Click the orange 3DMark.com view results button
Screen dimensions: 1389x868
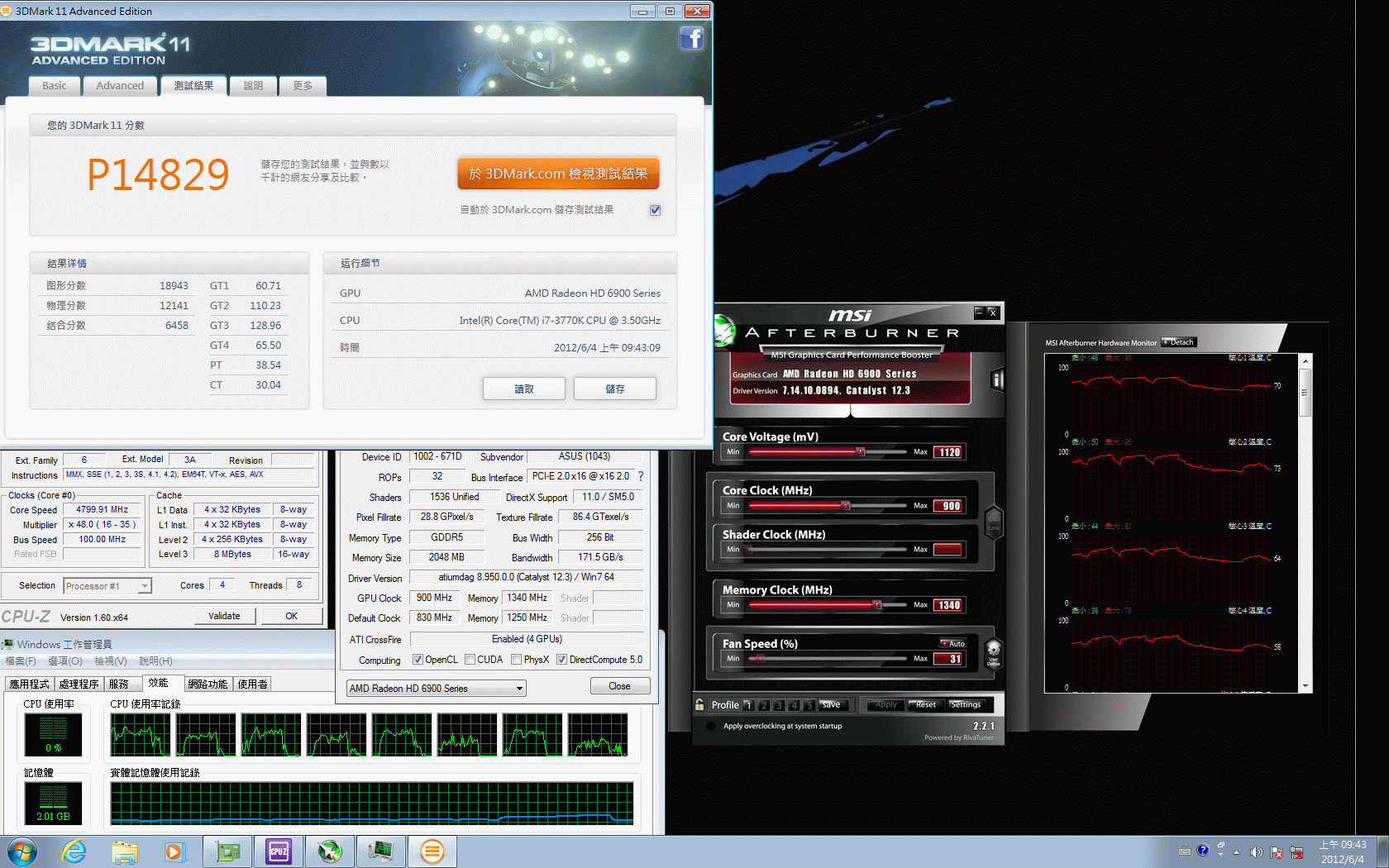(558, 174)
